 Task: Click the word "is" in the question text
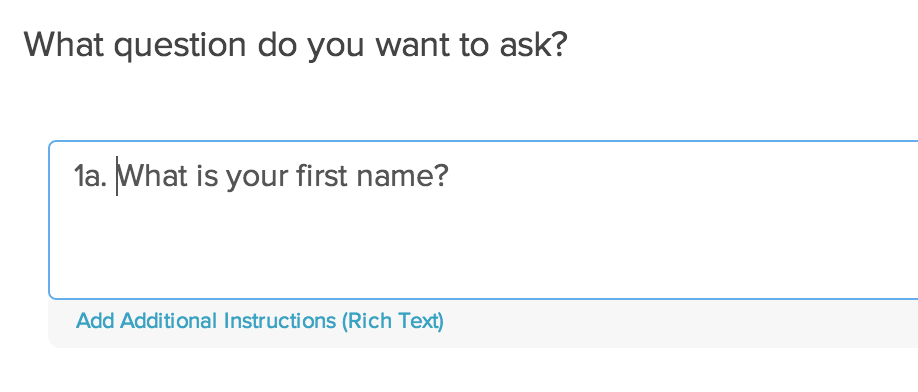pos(207,176)
